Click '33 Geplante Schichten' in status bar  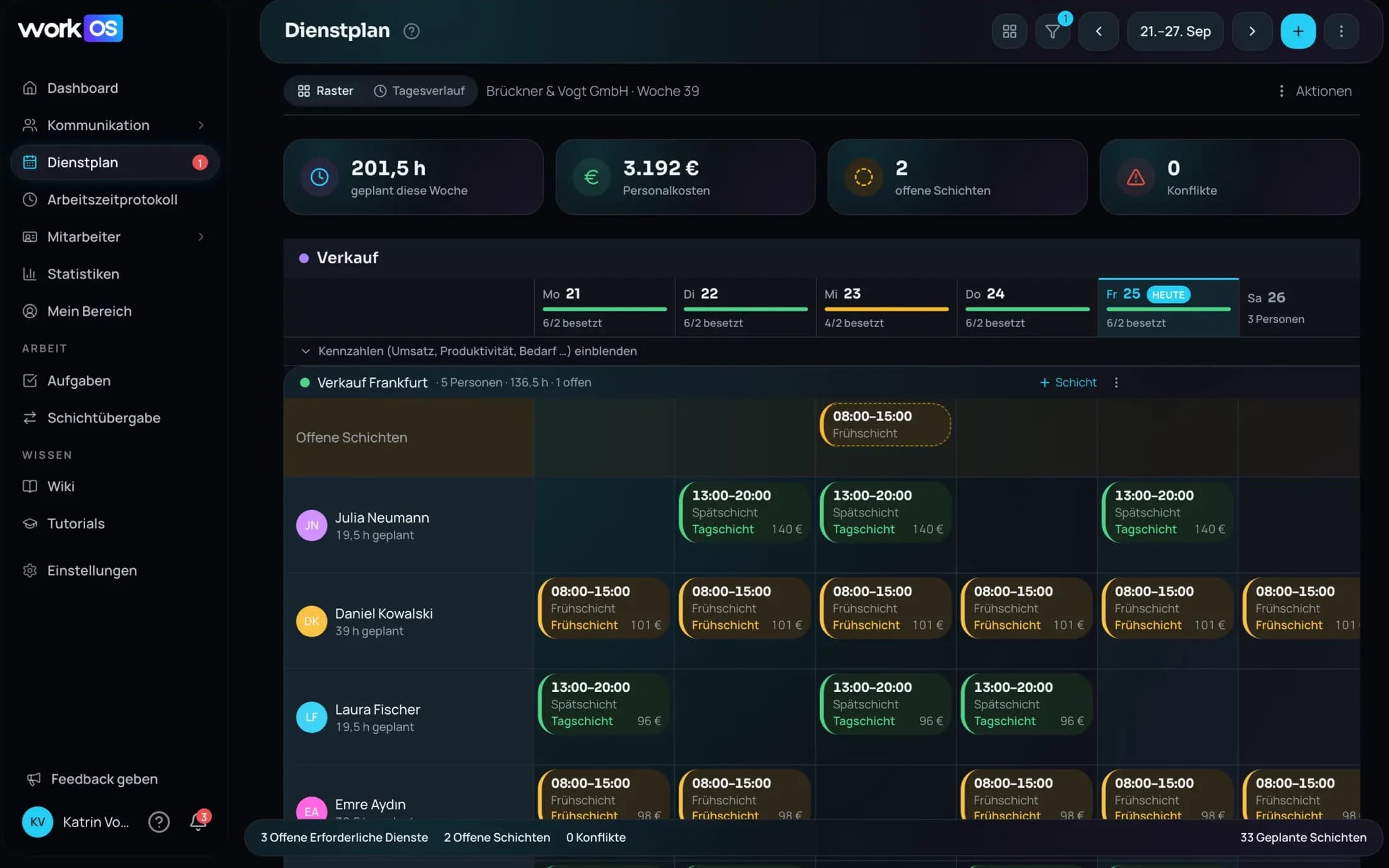tap(1303, 838)
